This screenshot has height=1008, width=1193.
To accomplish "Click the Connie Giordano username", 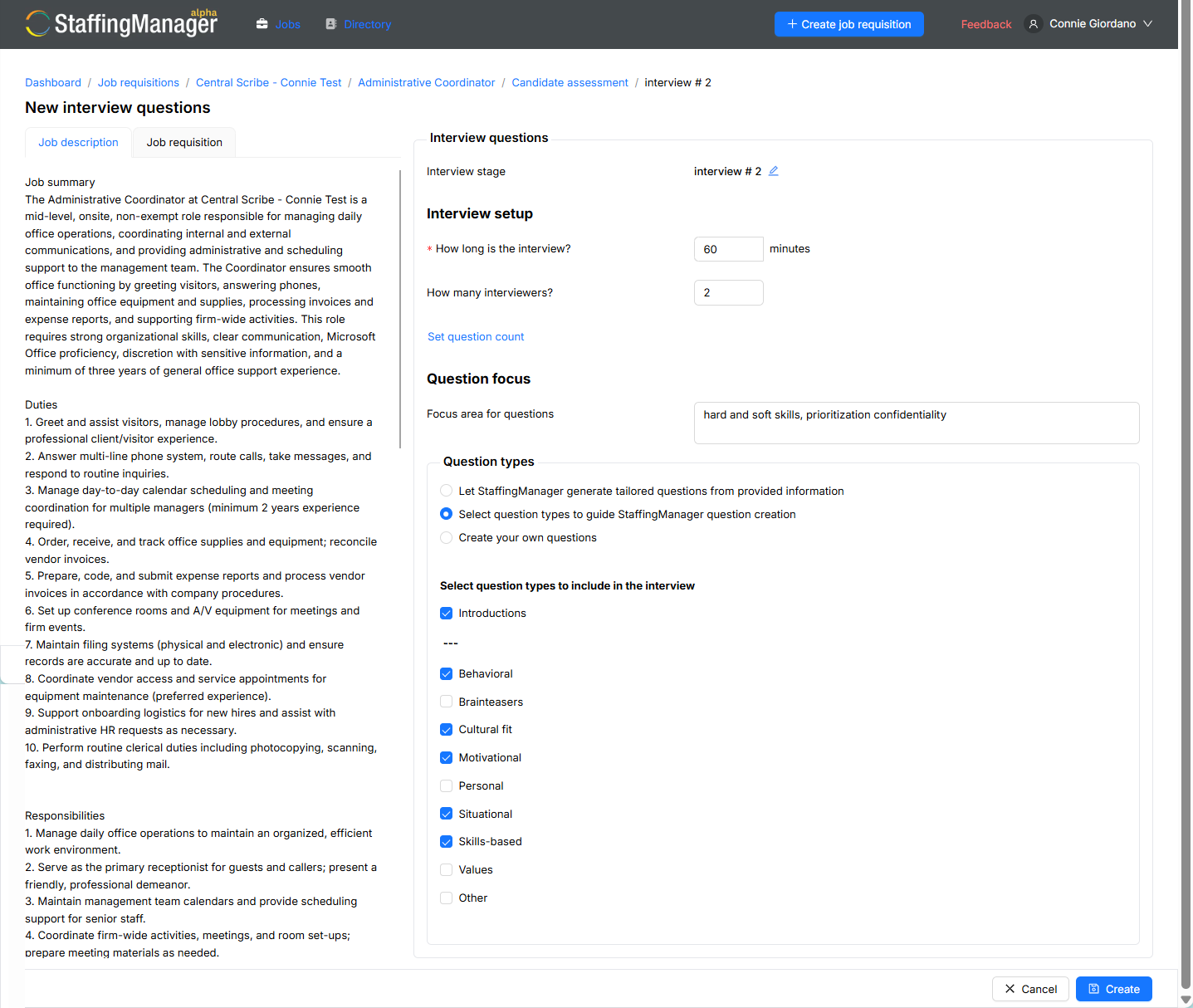I will click(1093, 24).
